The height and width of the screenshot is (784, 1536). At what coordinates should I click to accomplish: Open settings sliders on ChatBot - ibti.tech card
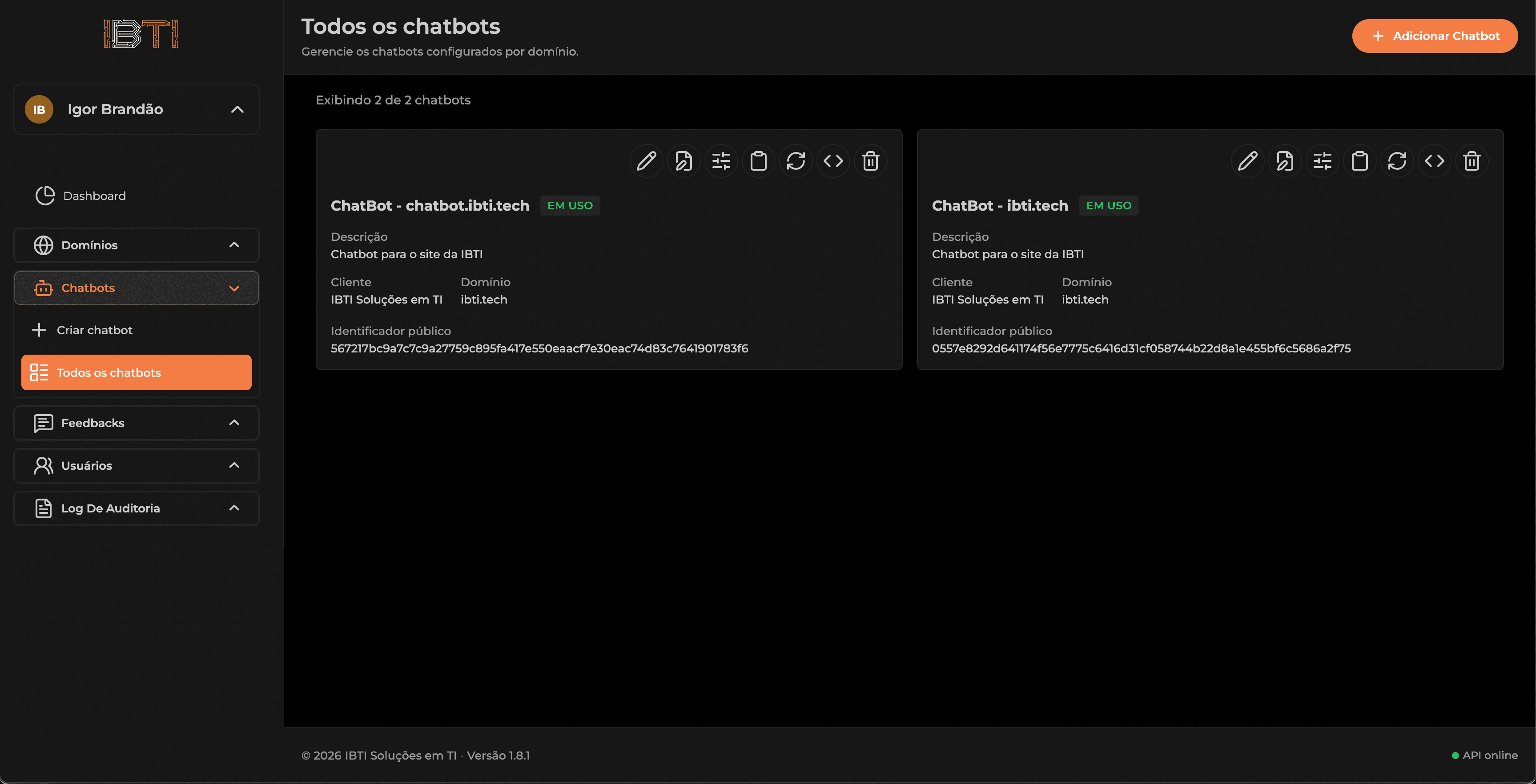[x=1322, y=161]
